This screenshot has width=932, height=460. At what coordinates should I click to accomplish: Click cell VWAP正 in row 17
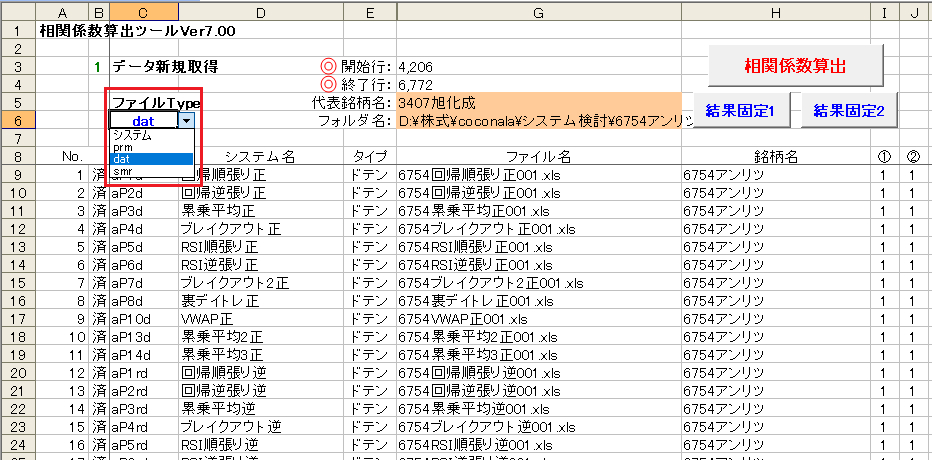coord(260,319)
